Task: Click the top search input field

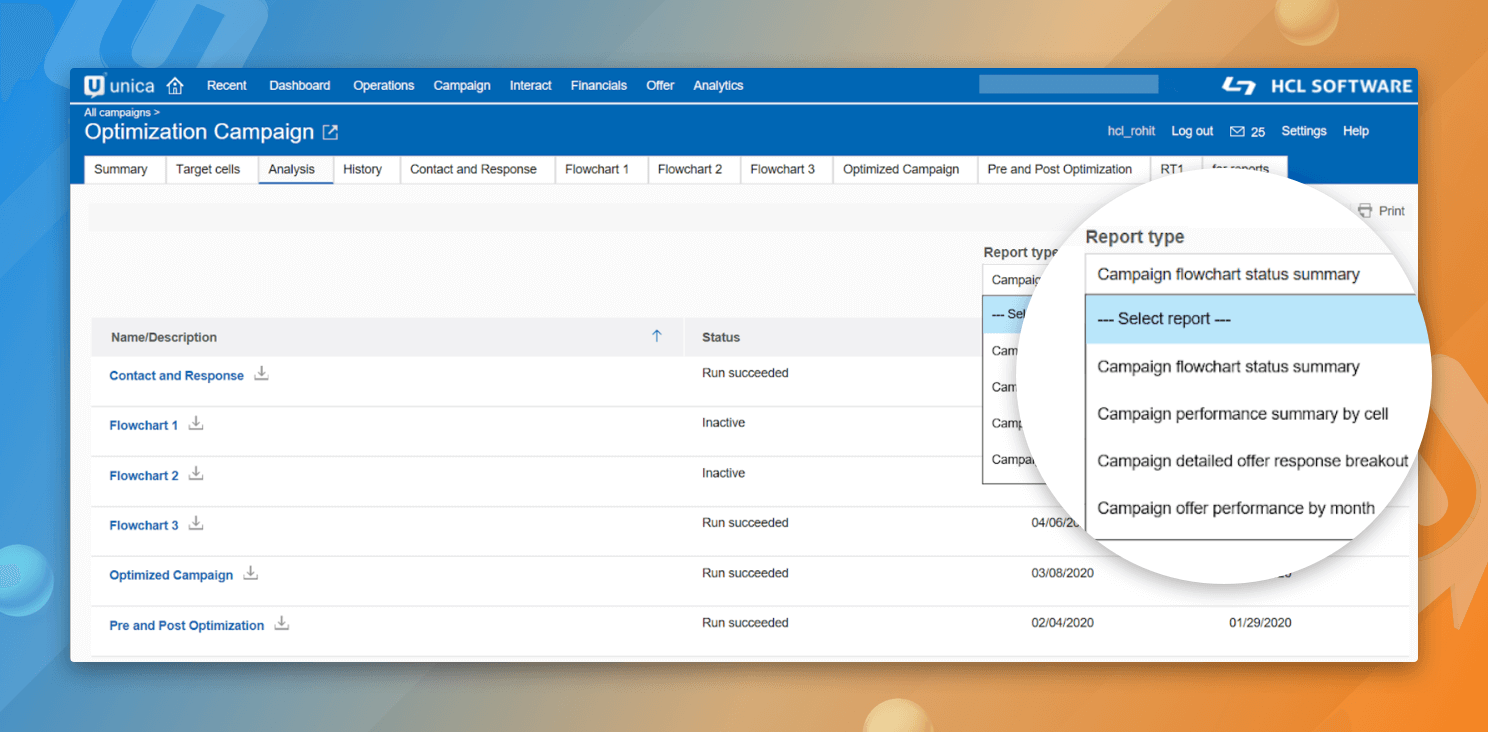Action: tap(1068, 84)
